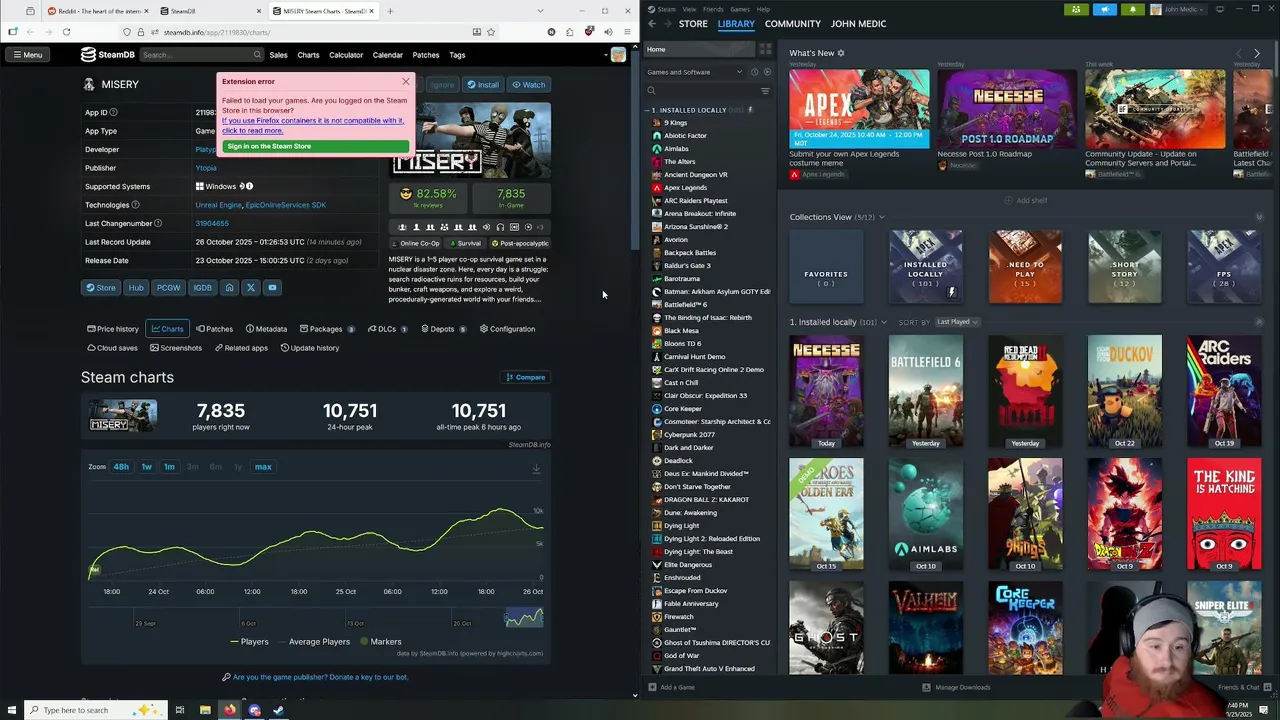1280x720 pixels.
Task: Open the Steam View menu
Action: (689, 9)
